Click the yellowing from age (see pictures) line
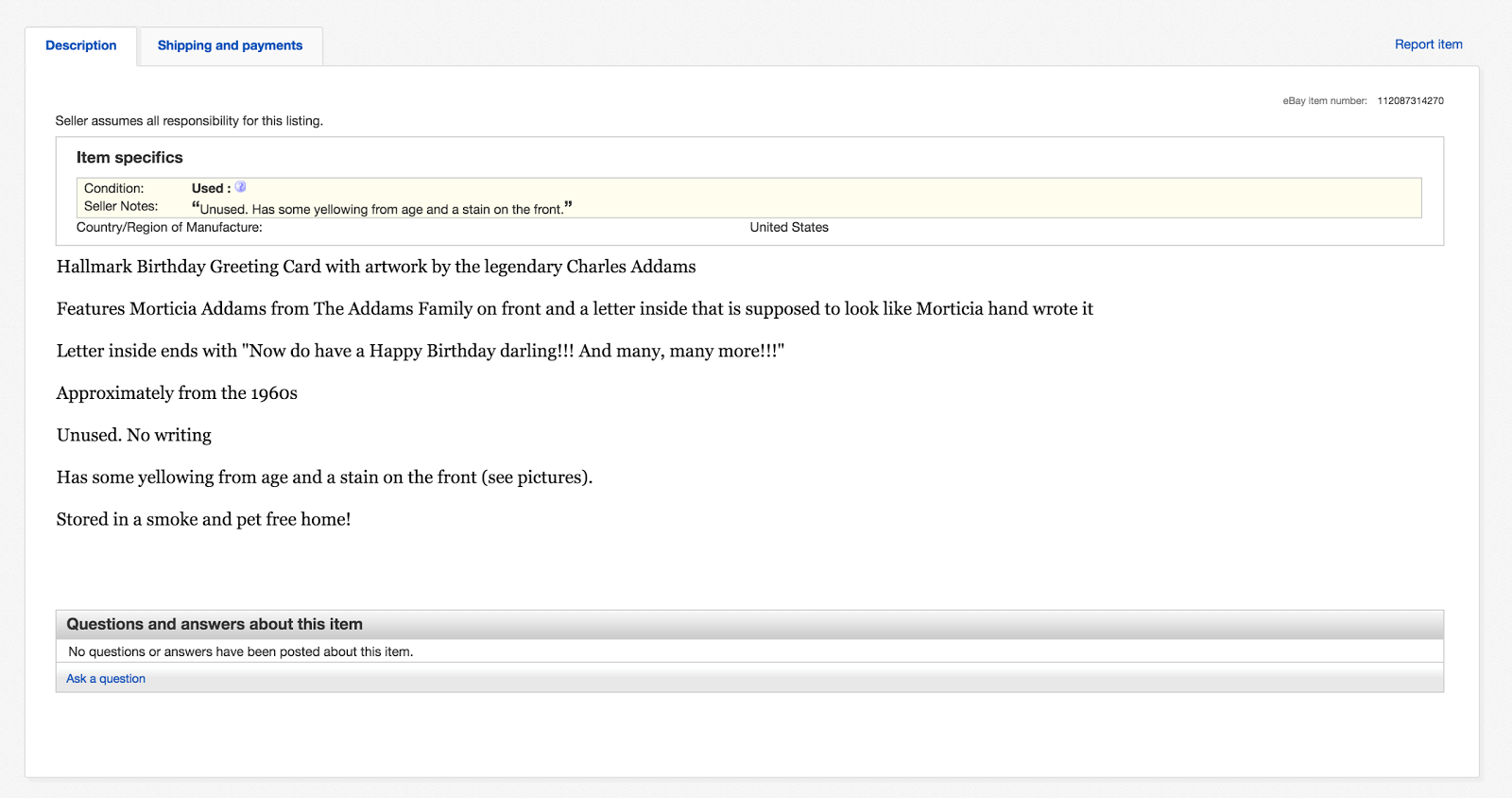Screen dimensions: 1512x798 click(x=324, y=477)
